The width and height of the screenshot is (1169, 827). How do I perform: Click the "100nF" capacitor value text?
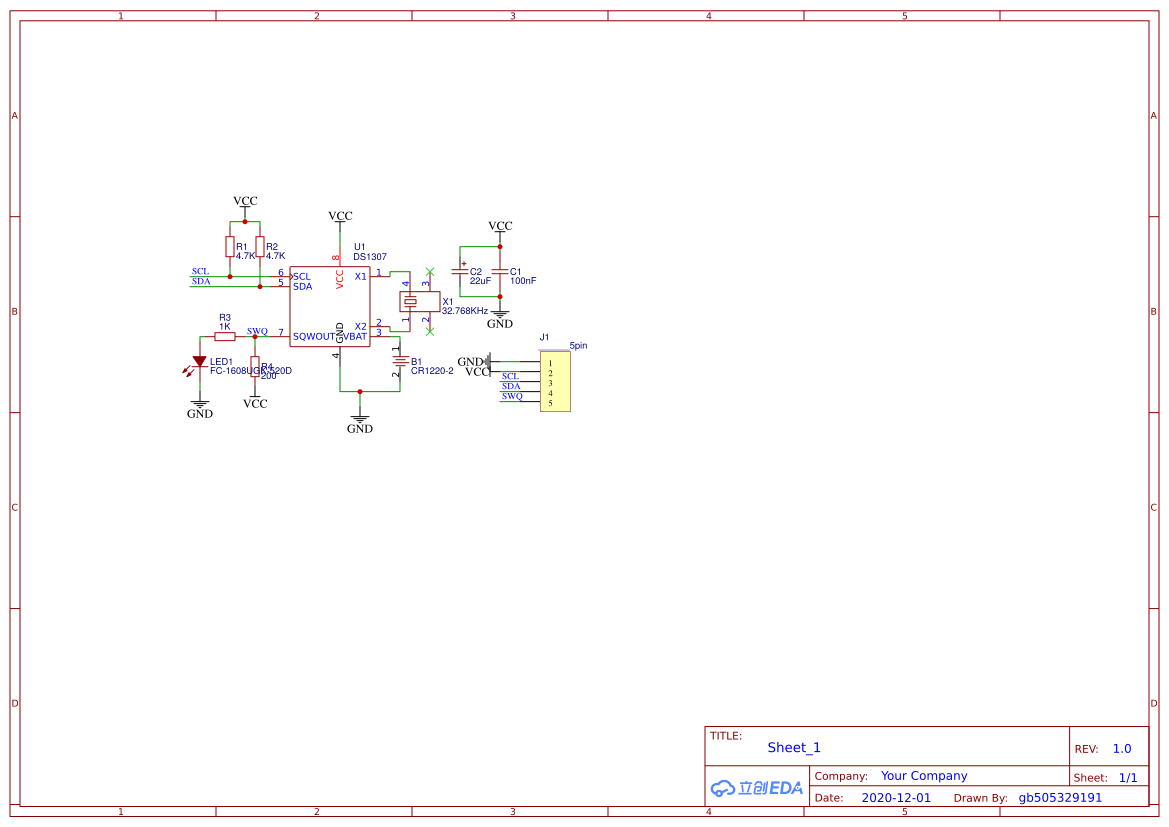(523, 281)
